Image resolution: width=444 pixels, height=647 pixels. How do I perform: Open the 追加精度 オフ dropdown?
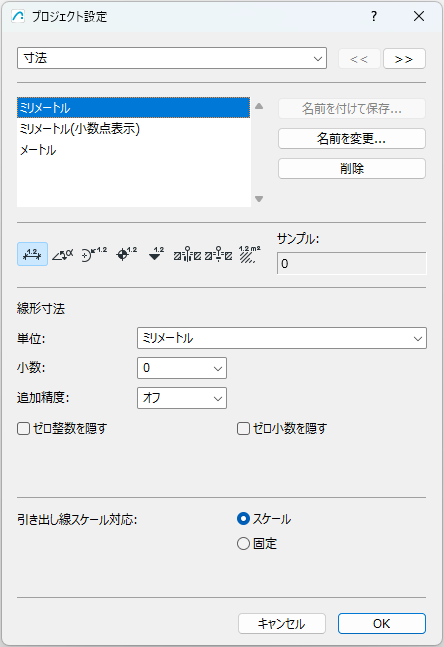[x=182, y=398]
